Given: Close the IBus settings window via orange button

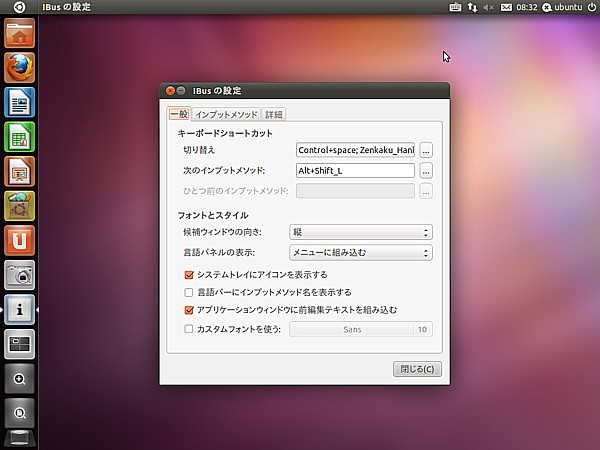Looking at the screenshot, I should click(170, 91).
